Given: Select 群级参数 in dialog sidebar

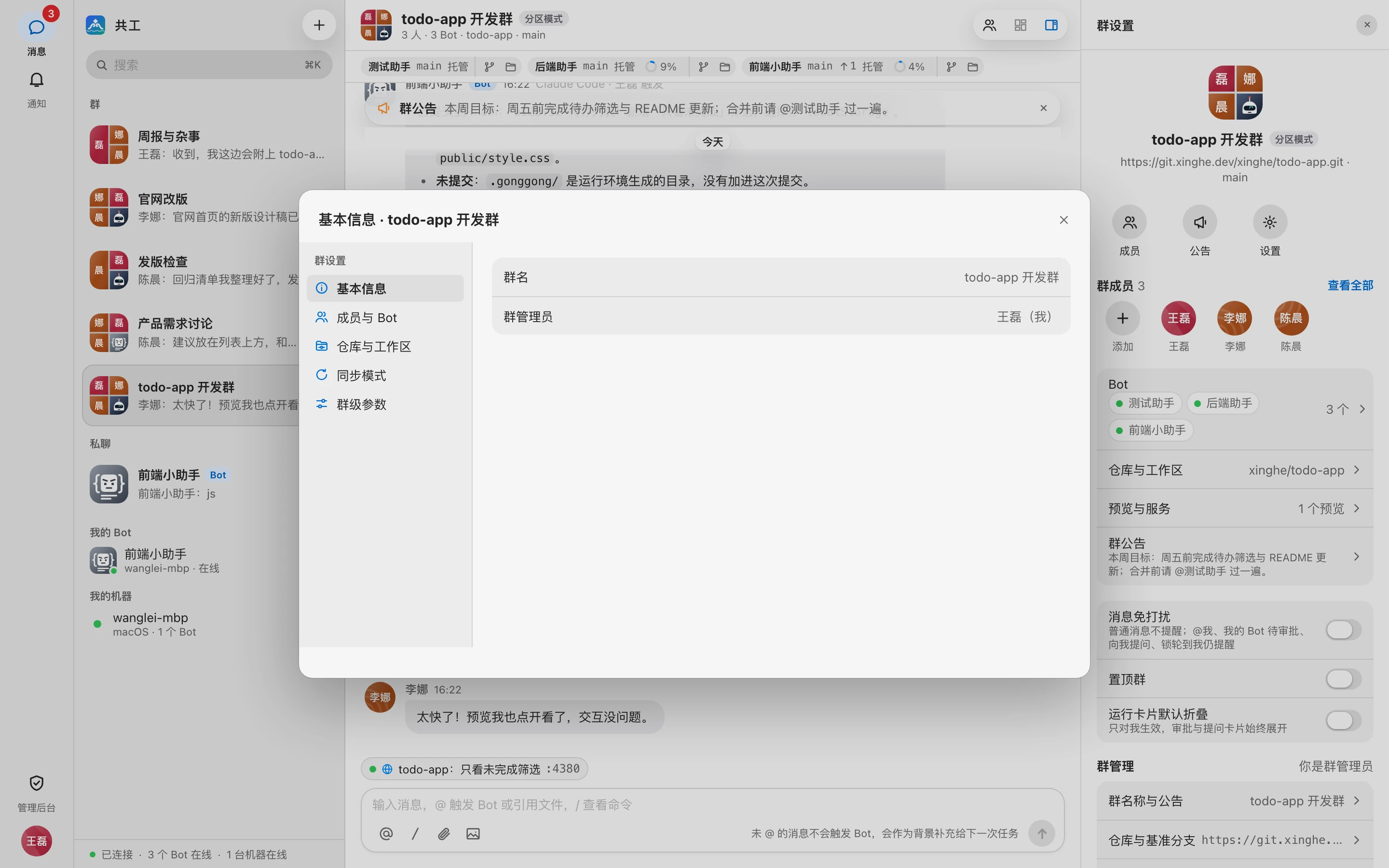Looking at the screenshot, I should tap(385, 404).
